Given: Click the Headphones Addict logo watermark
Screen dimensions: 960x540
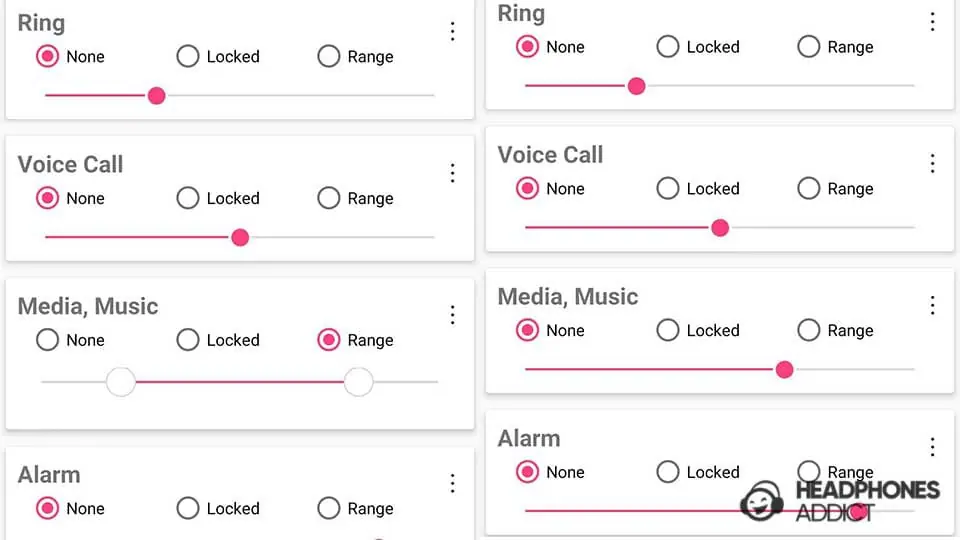Looking at the screenshot, I should [840, 500].
